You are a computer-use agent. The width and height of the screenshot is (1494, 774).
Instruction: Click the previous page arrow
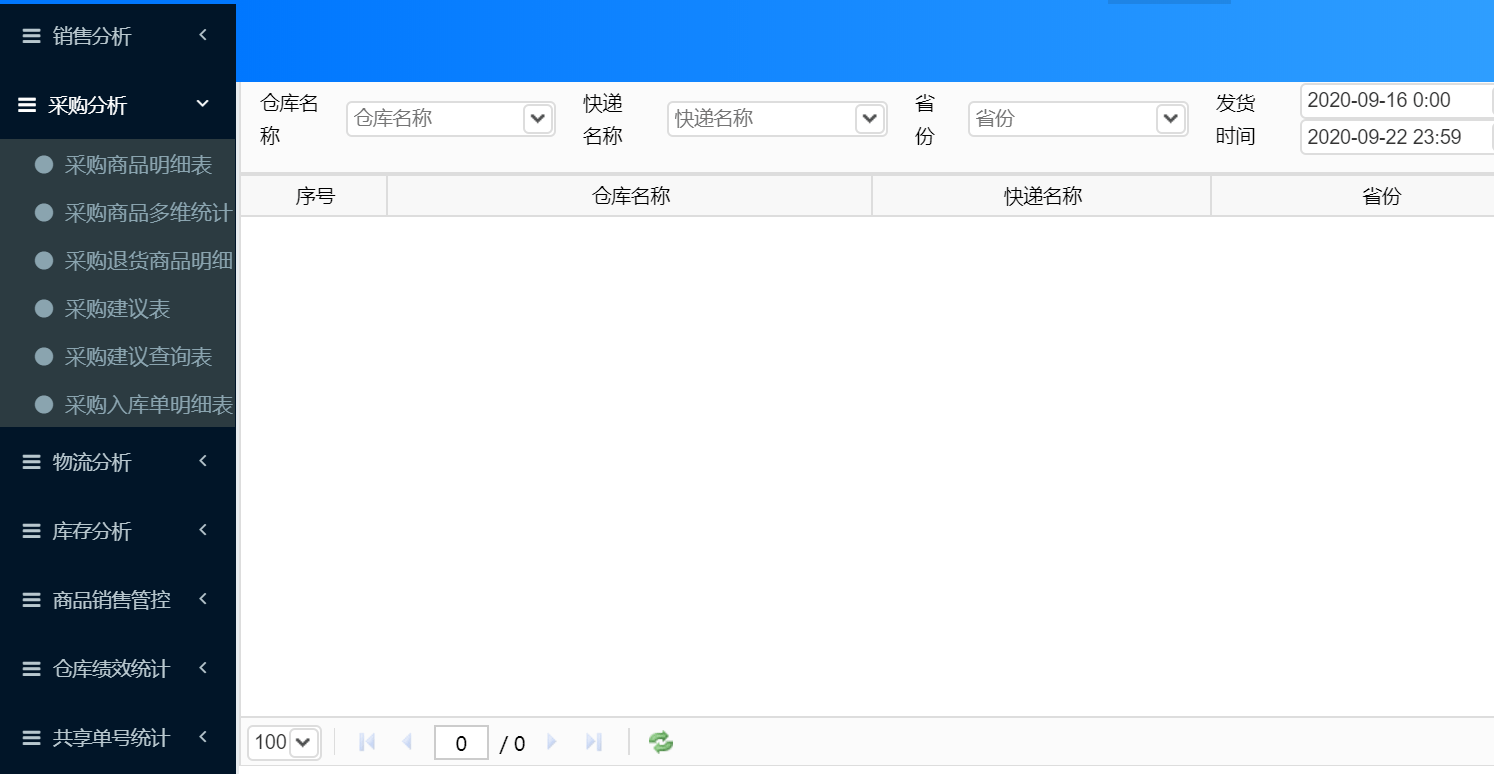coord(407,742)
